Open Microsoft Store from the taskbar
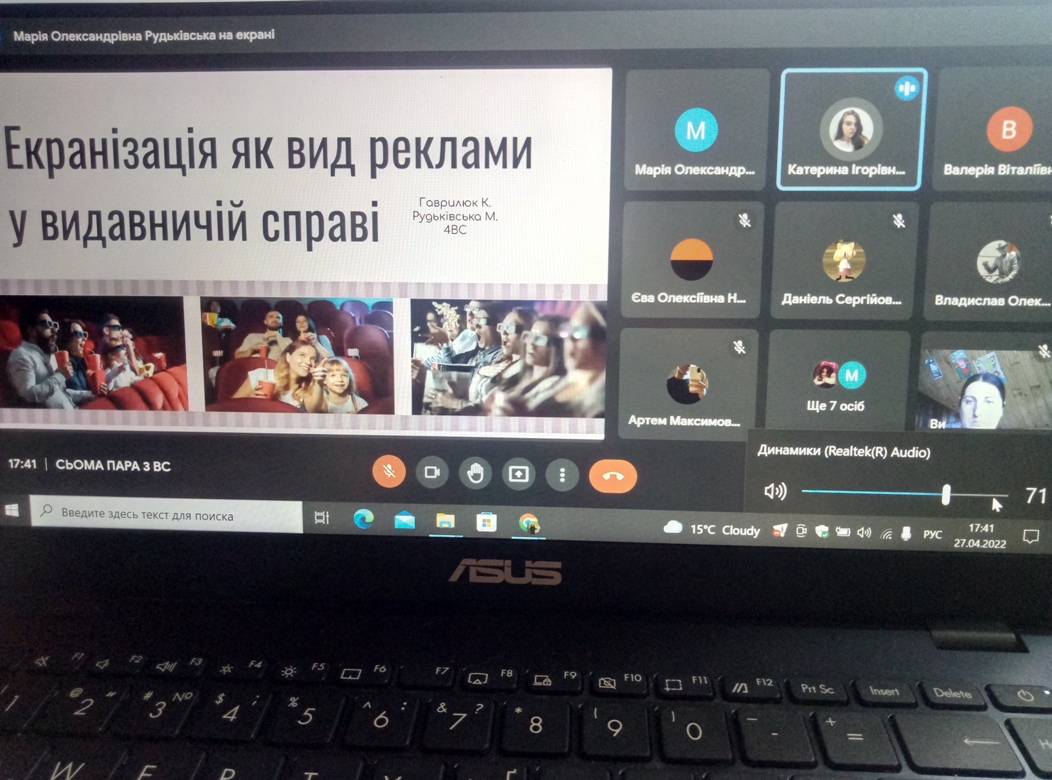Image resolution: width=1052 pixels, height=780 pixels. coord(486,522)
